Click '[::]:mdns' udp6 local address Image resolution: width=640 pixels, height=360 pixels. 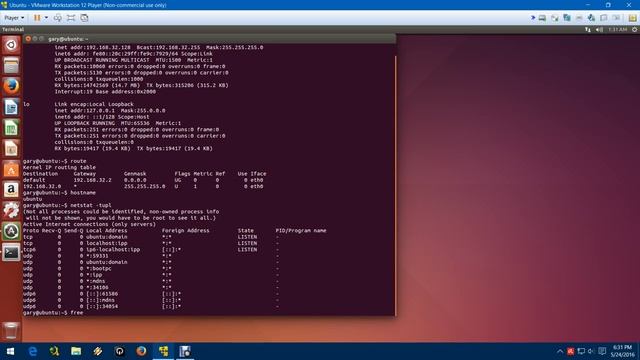click(100, 300)
